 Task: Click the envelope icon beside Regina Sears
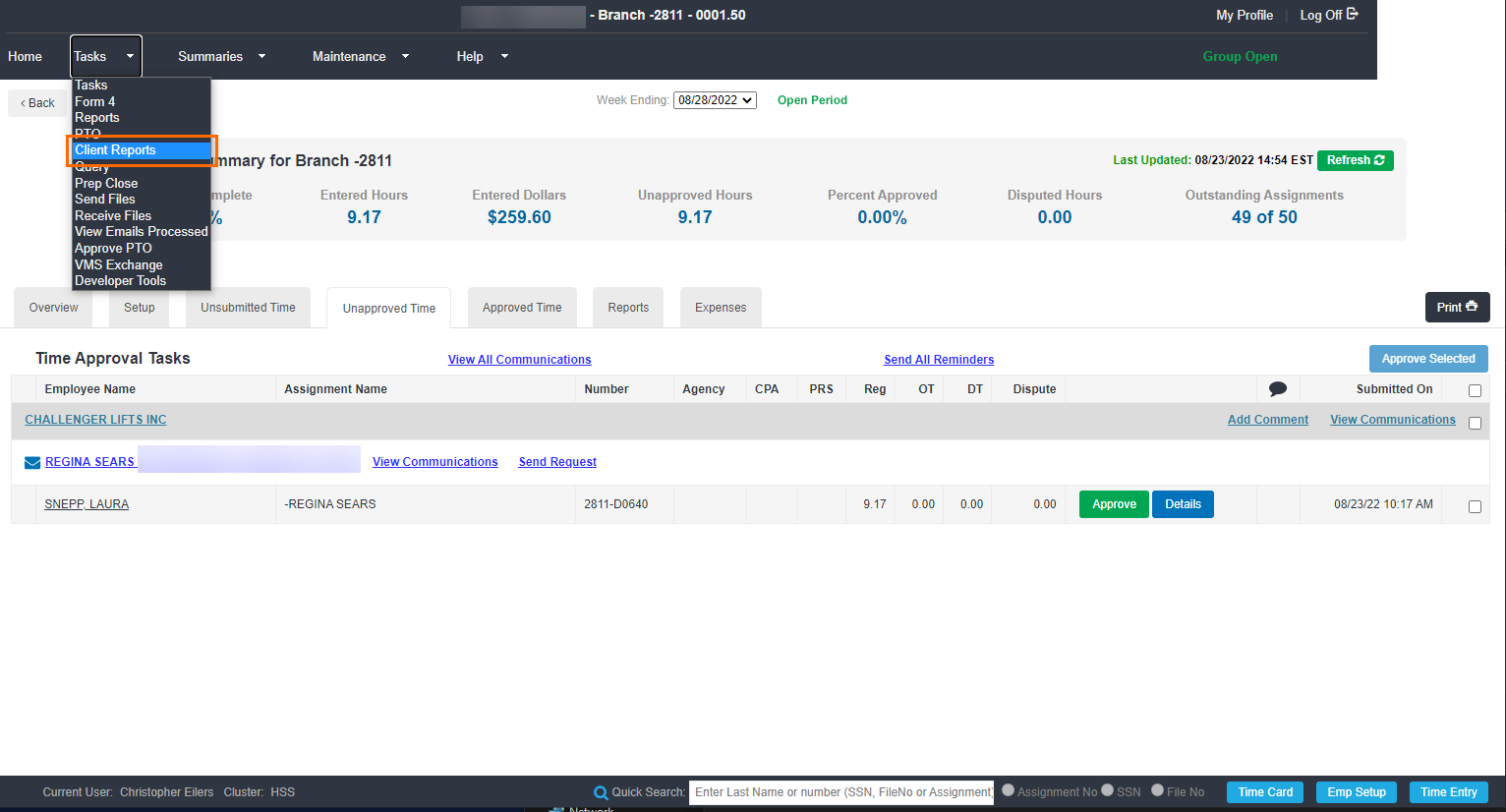click(32, 463)
